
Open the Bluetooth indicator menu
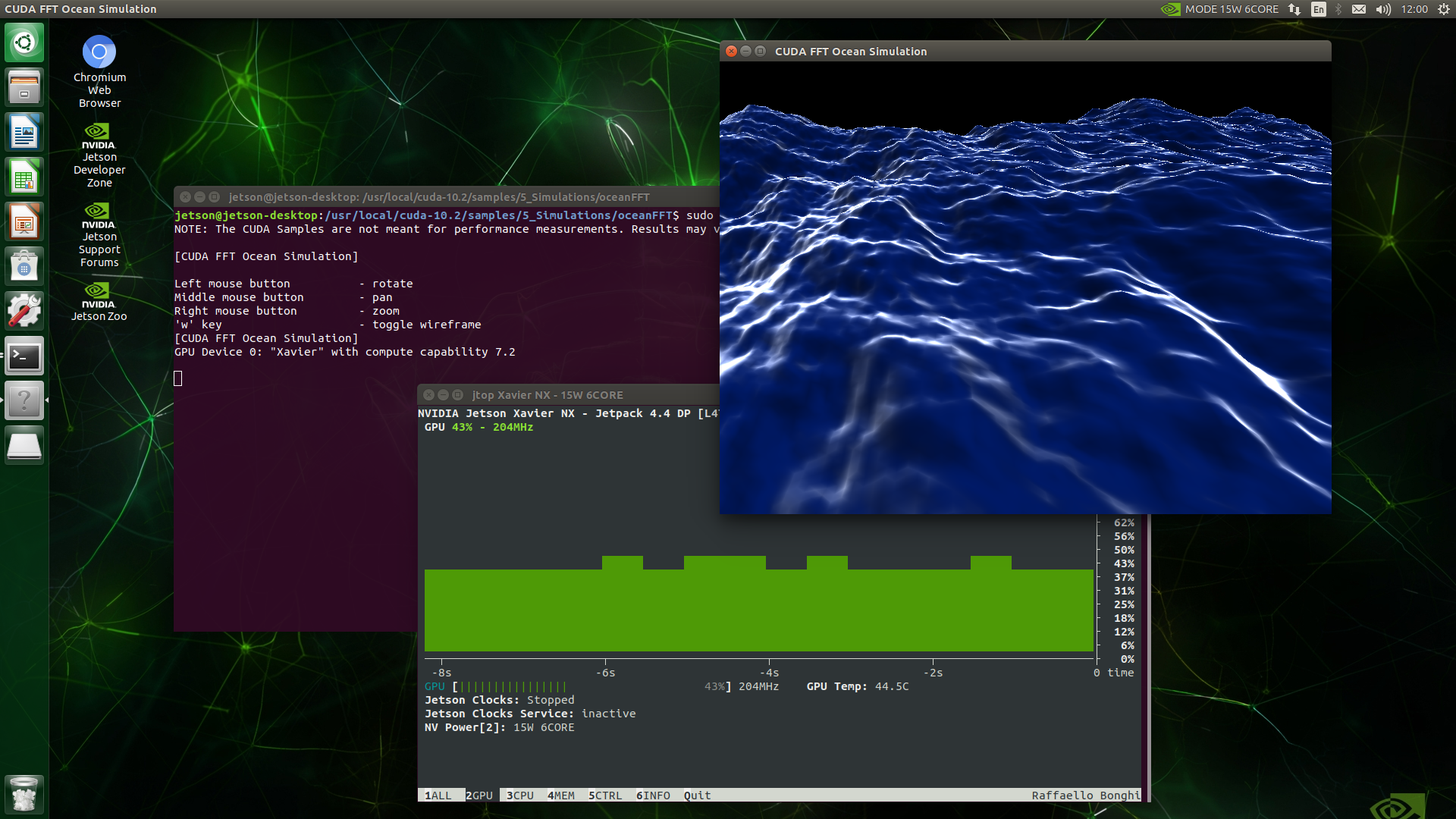pyautogui.click(x=1338, y=9)
